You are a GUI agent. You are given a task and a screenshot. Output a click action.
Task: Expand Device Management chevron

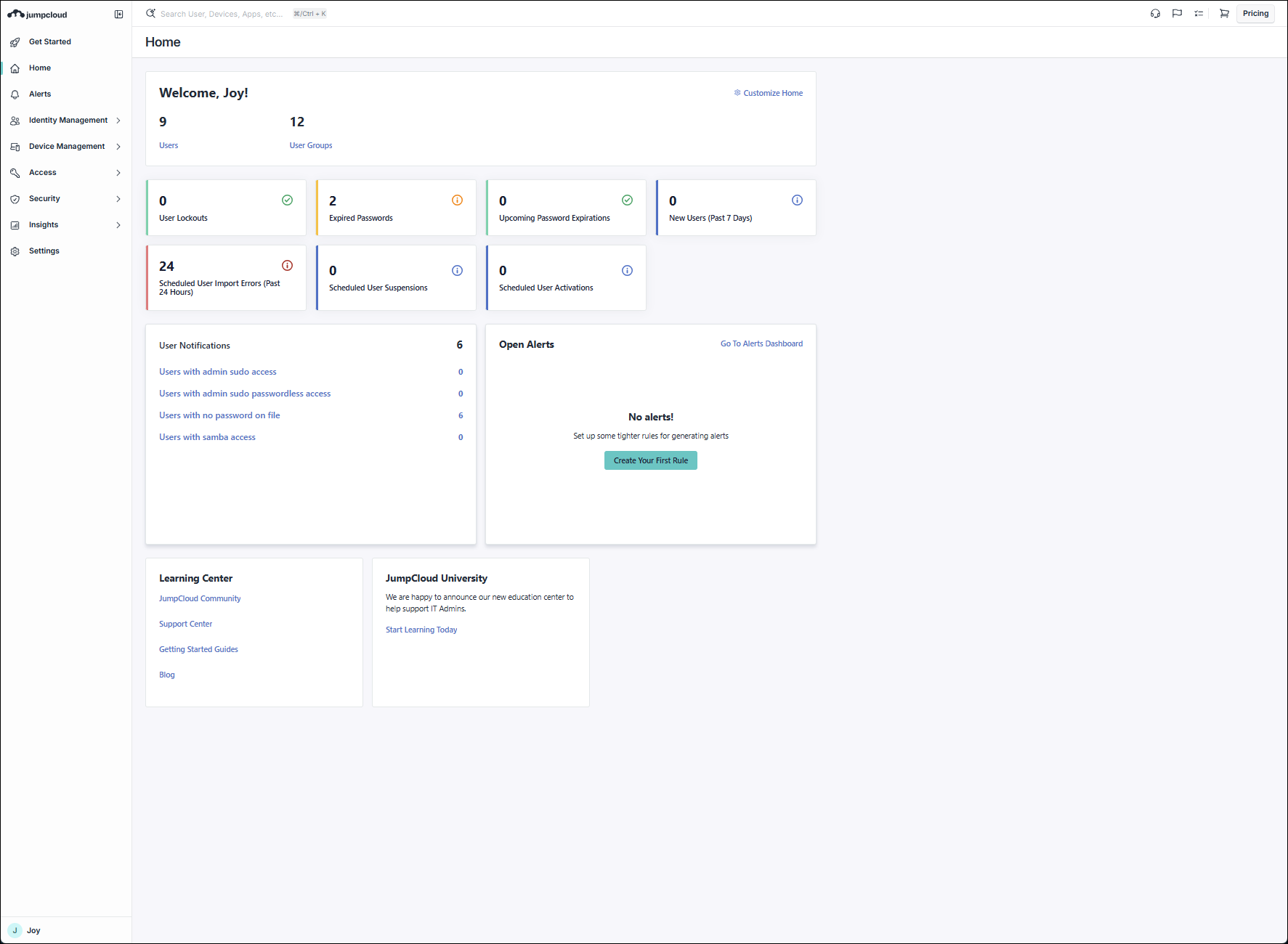118,147
